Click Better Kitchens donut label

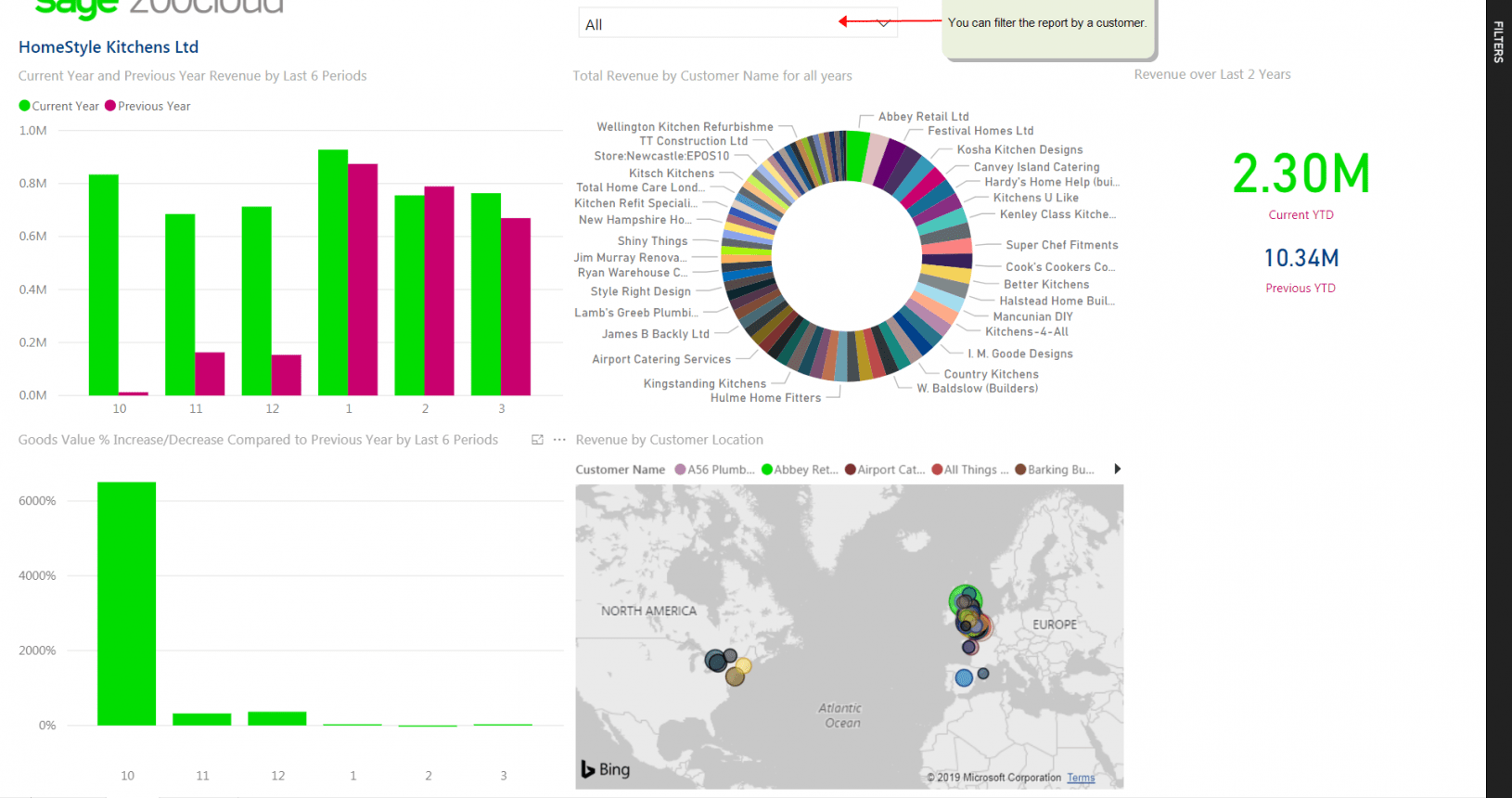point(1046,285)
